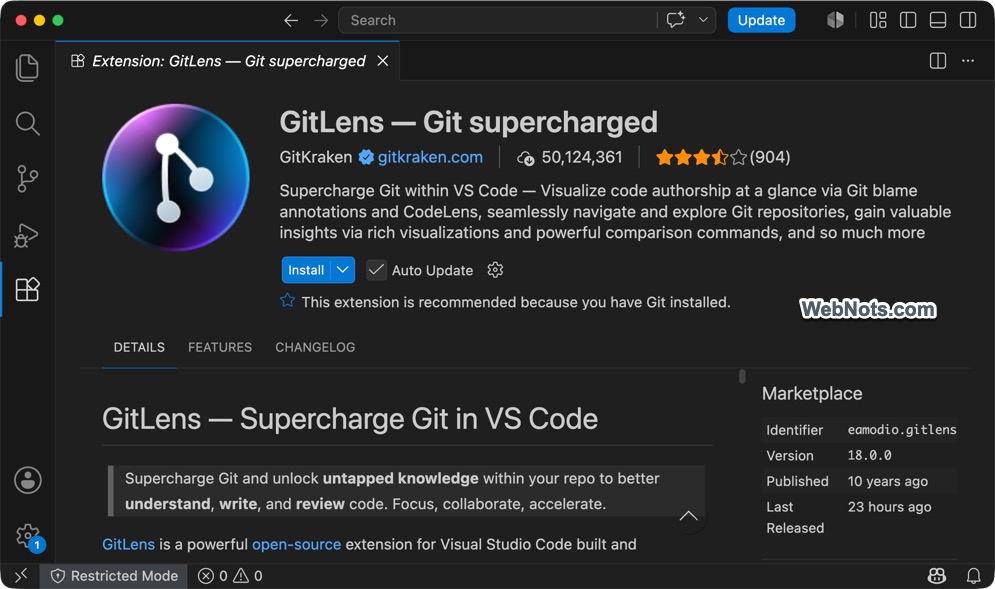Open the Customize Layout icon
995x589 pixels.
tap(878, 20)
